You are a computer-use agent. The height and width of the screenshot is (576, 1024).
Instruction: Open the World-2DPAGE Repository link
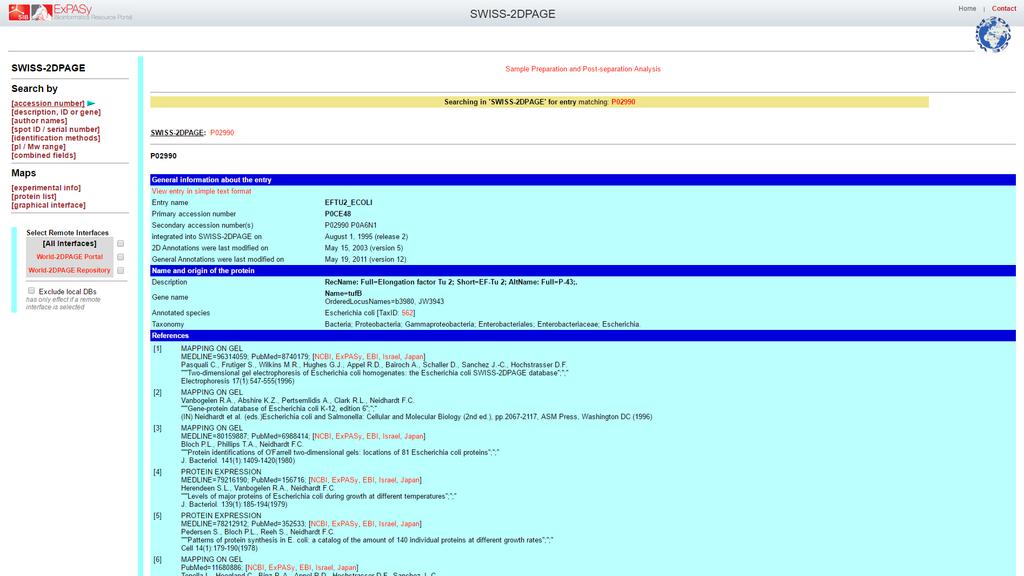click(x=69, y=270)
